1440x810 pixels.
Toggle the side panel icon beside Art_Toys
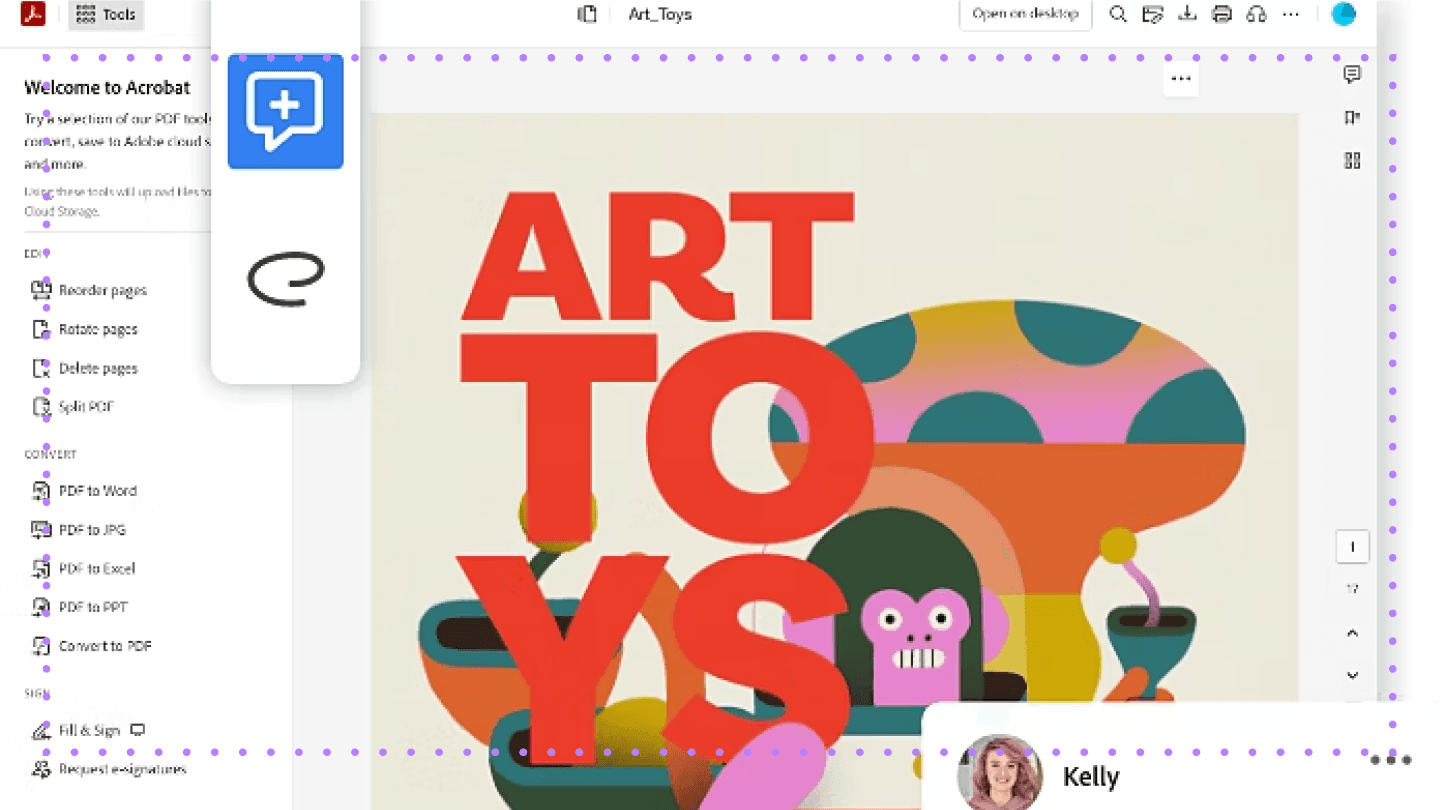tap(587, 14)
